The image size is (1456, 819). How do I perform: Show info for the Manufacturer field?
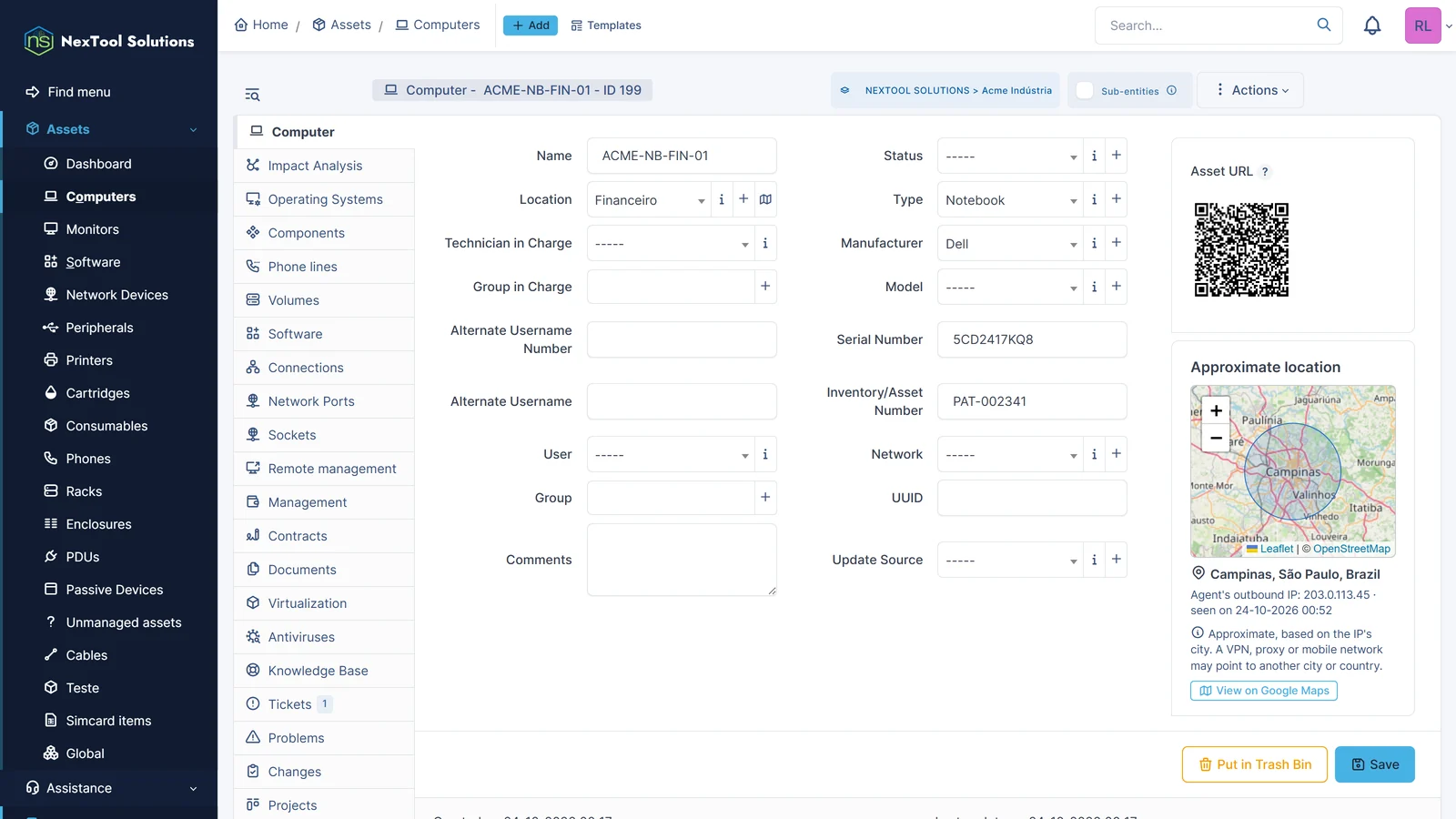1095,243
